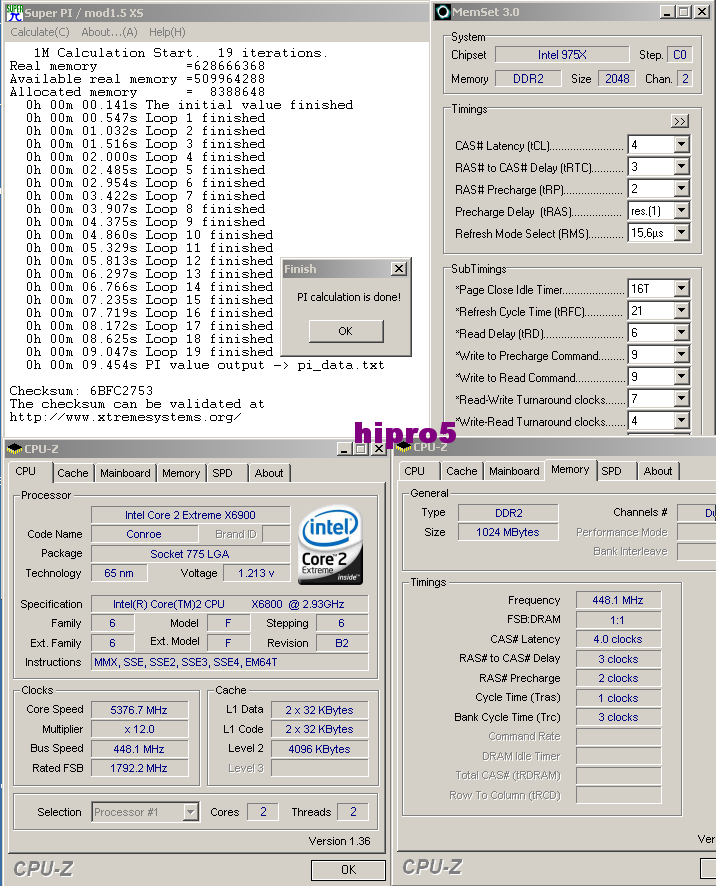
Task: Click the Voltage 1.213 v value
Action: (256, 573)
